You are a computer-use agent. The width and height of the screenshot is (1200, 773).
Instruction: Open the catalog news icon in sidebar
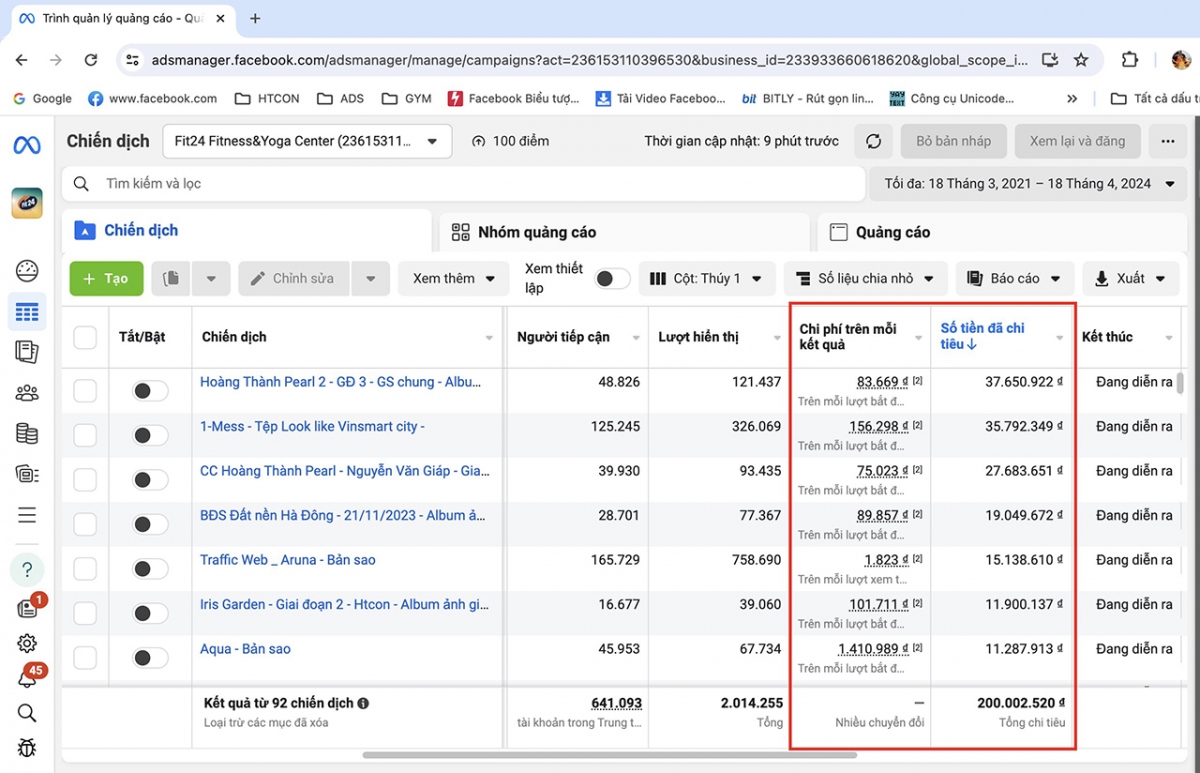click(27, 474)
